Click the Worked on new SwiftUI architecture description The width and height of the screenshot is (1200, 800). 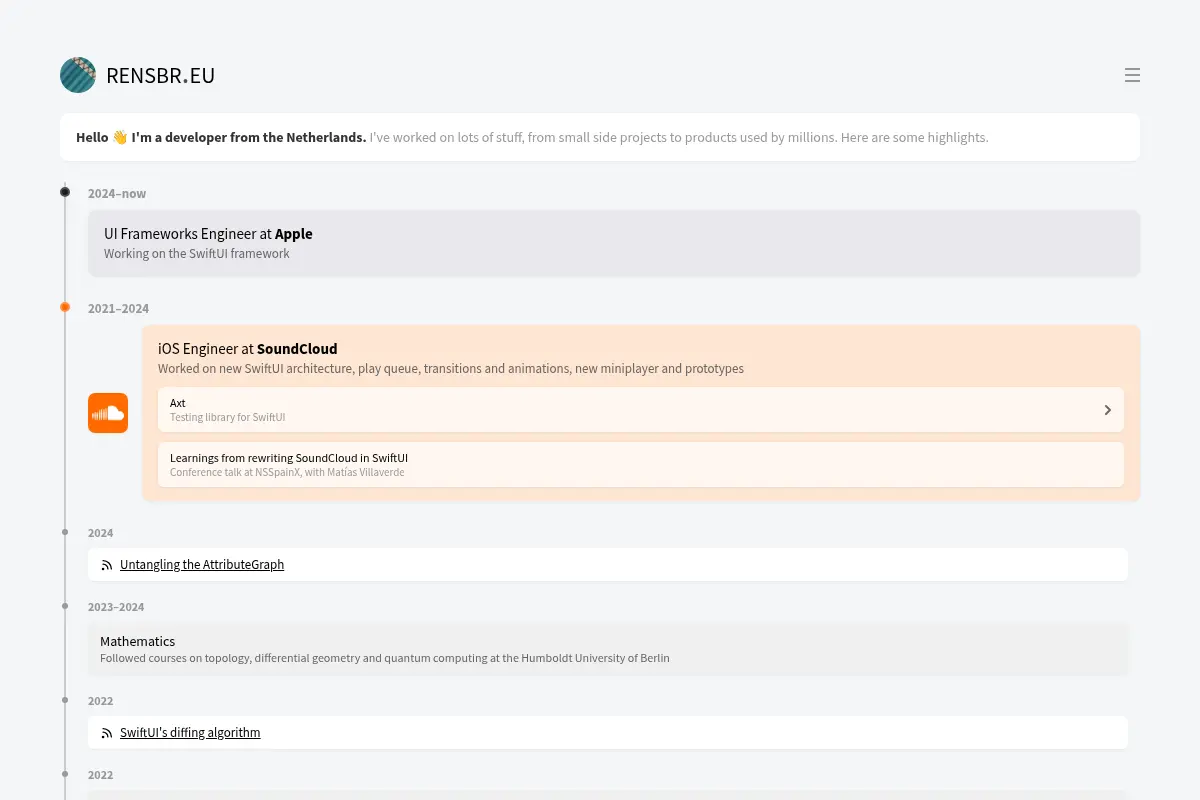(x=451, y=369)
